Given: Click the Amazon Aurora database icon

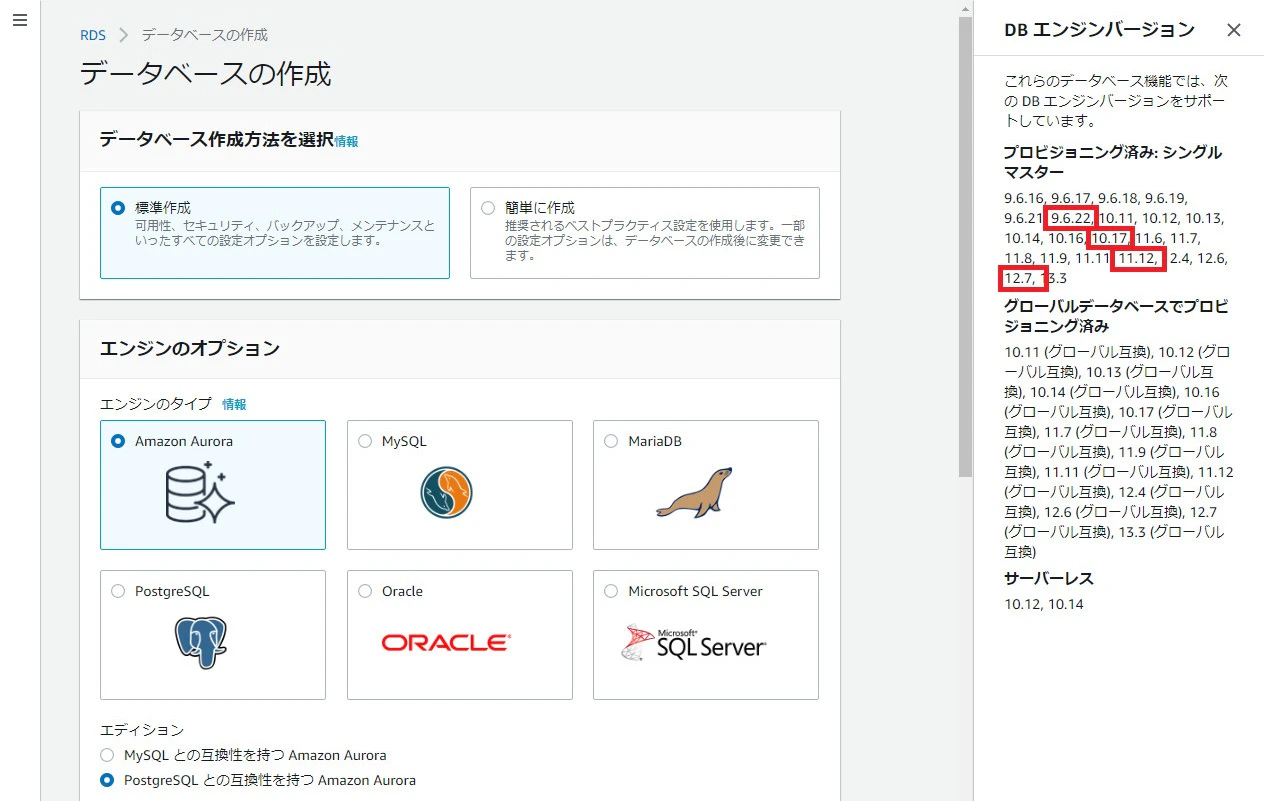Looking at the screenshot, I should click(x=200, y=493).
